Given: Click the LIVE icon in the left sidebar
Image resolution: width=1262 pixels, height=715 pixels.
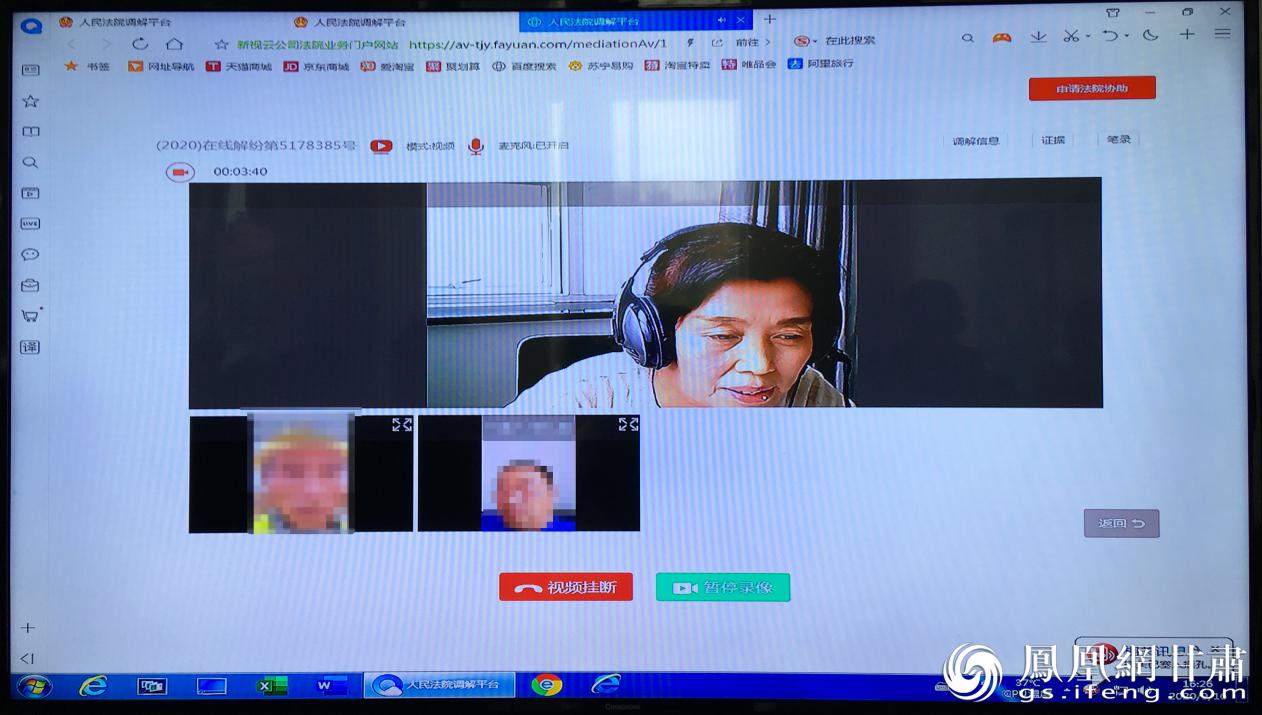Looking at the screenshot, I should pyautogui.click(x=30, y=223).
